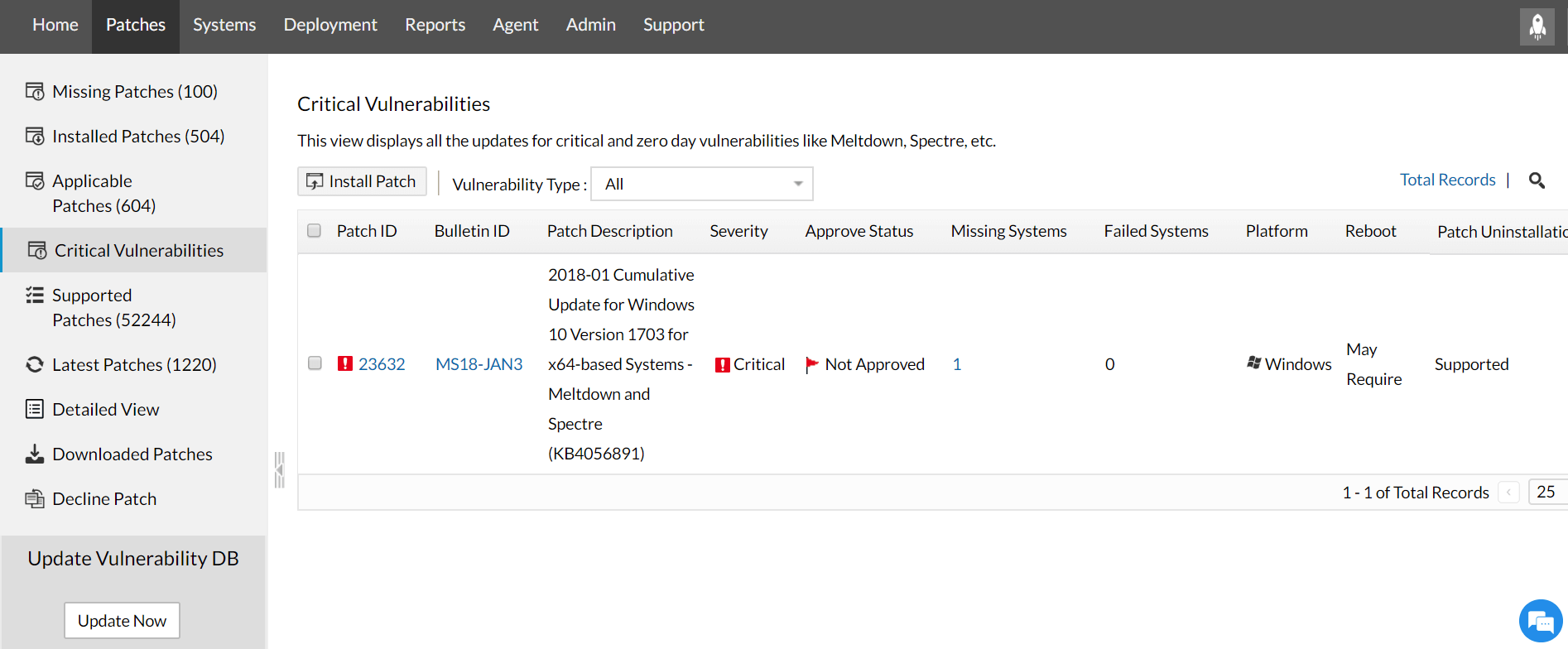Switch to the Systems tab

[224, 26]
